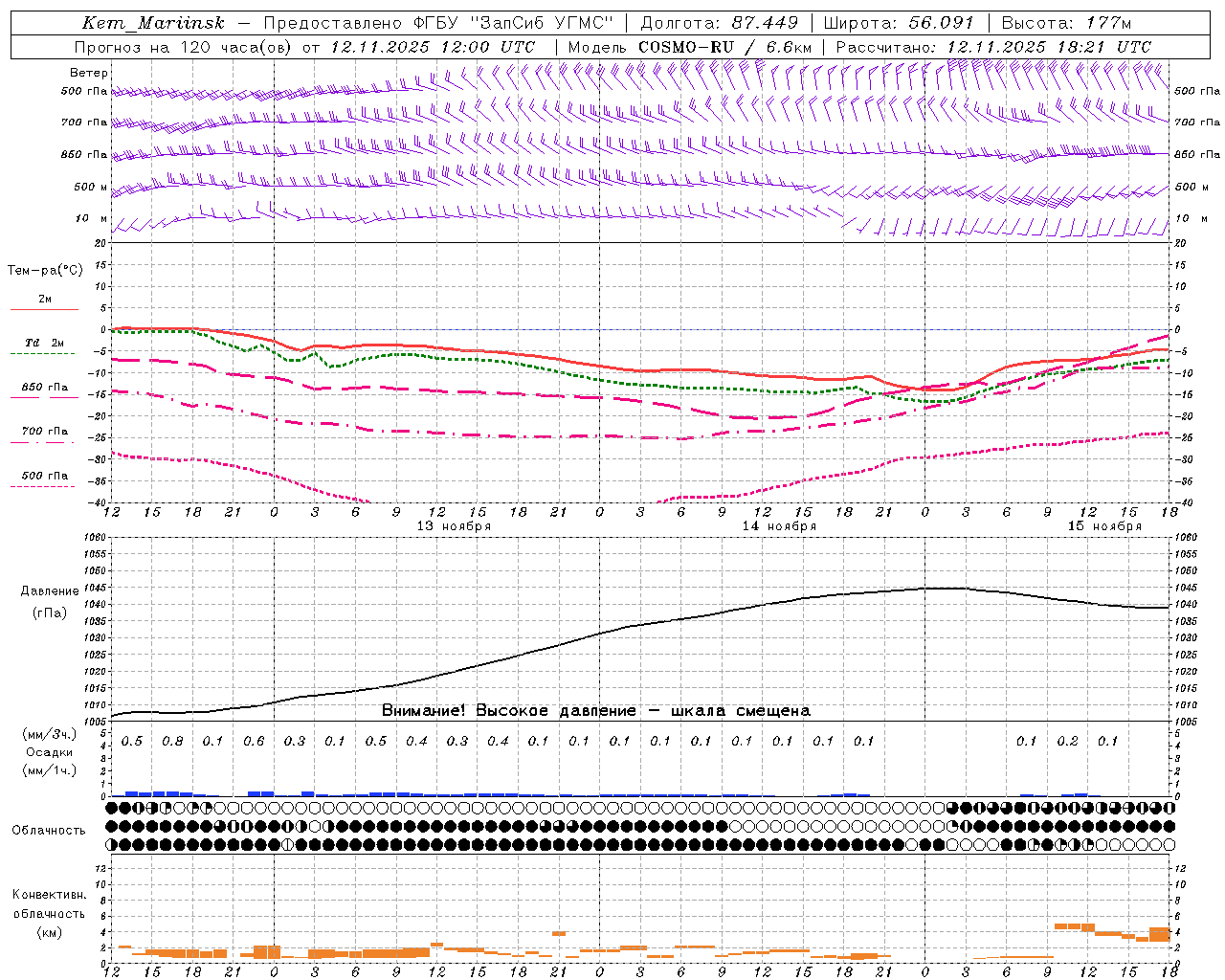This screenshot has height=980, width=1225.
Task: Click the 'Тем-ра(°C)' temperature label
Action: 45,270
